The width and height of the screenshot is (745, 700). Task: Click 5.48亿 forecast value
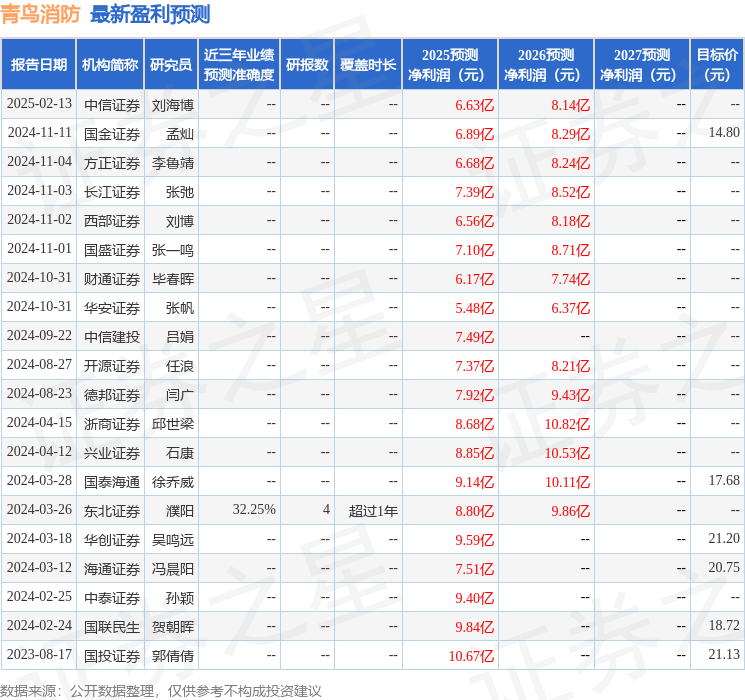(x=474, y=308)
